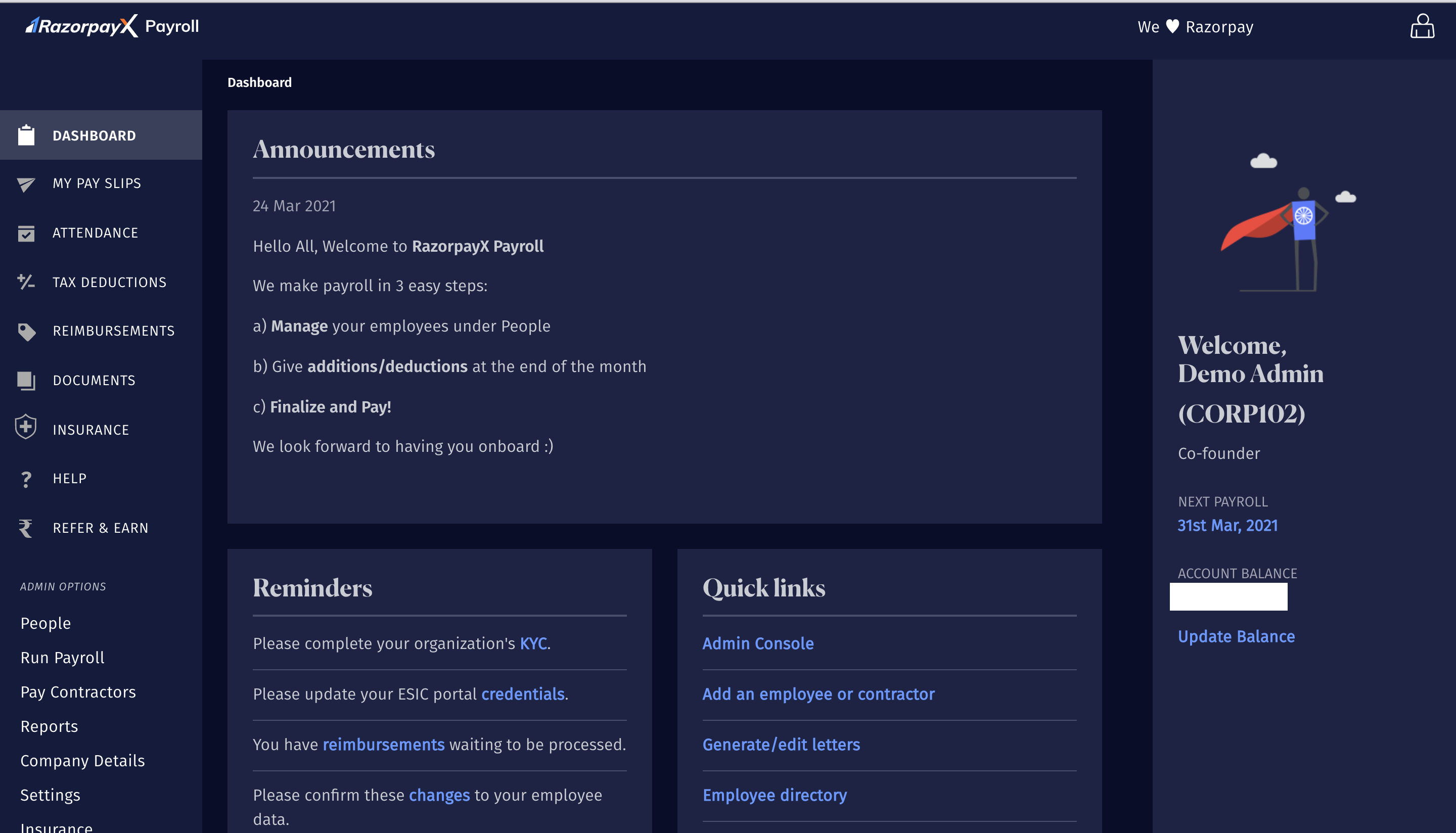
Task: Open the HELP sidebar item
Action: (101, 478)
